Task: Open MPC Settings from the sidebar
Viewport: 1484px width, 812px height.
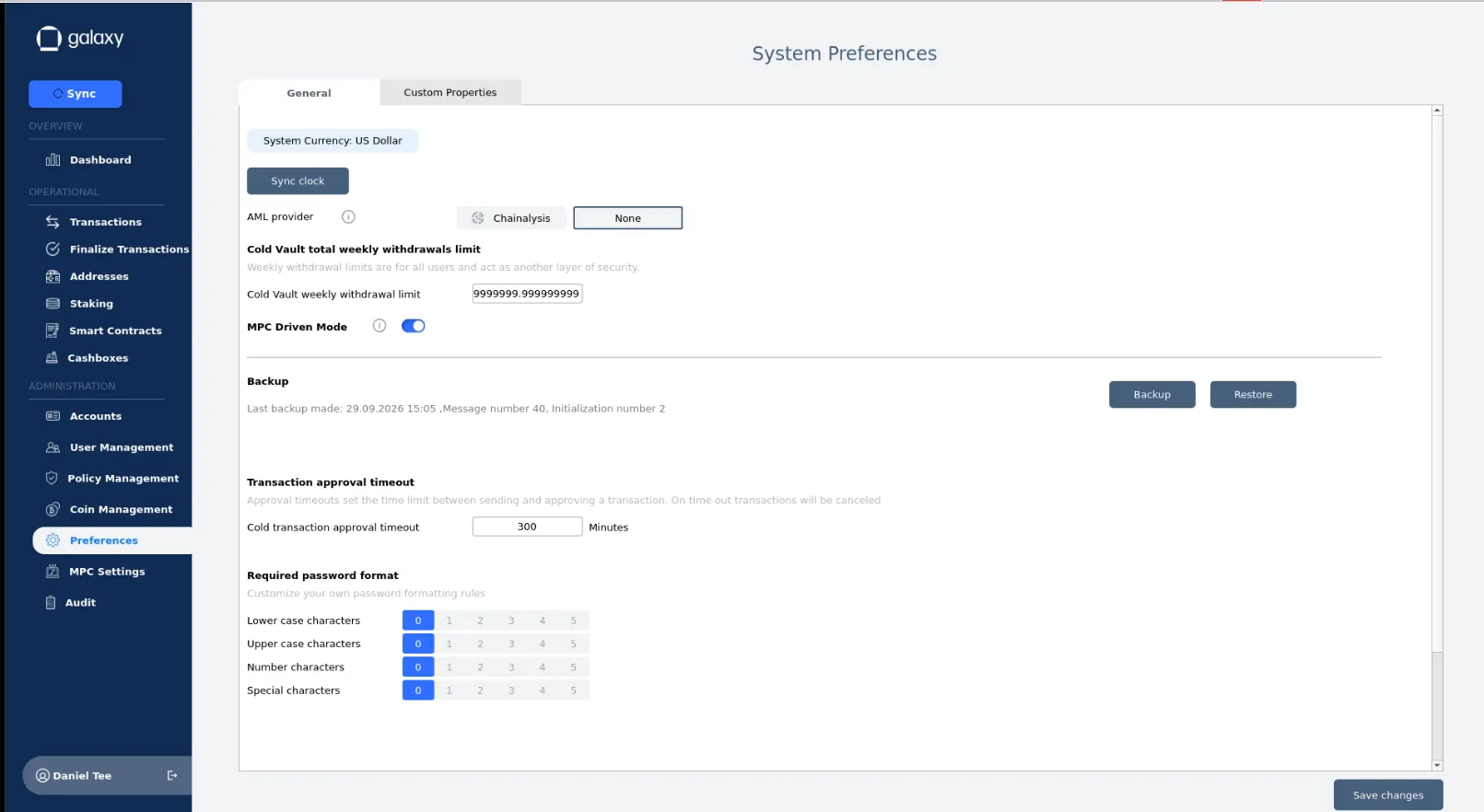Action: pyautogui.click(x=107, y=572)
